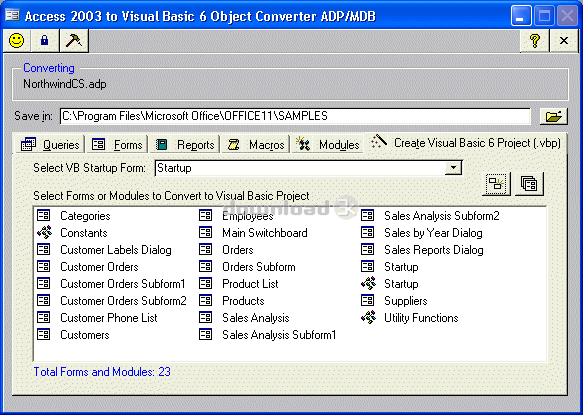Select the Orders Subform icon
Image resolution: width=583 pixels, height=415 pixels.
(205, 266)
